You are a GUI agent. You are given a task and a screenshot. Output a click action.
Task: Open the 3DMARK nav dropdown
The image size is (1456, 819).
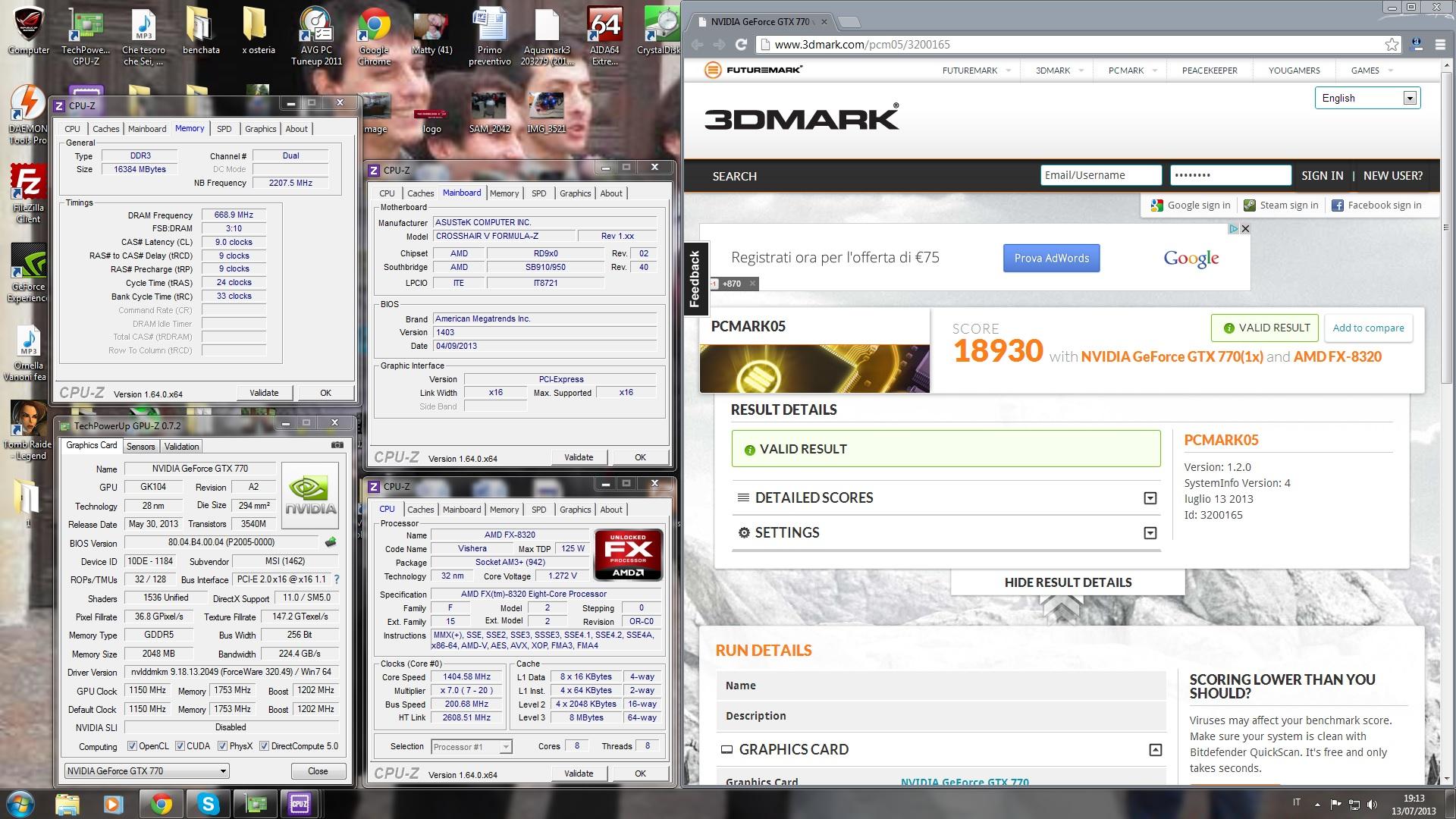(1059, 71)
